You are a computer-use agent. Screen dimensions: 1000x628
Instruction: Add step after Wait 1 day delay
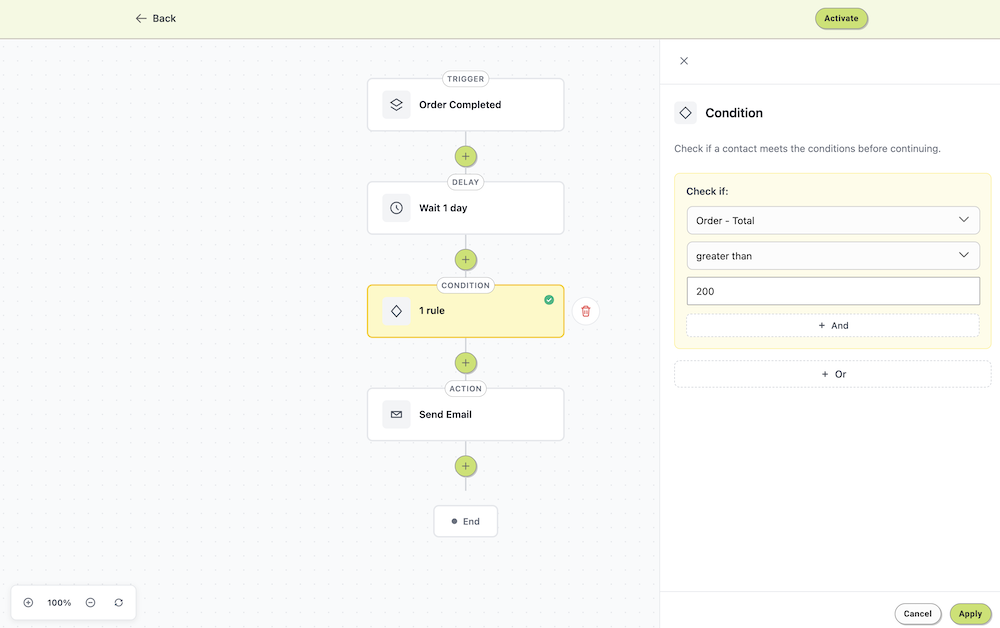(466, 259)
